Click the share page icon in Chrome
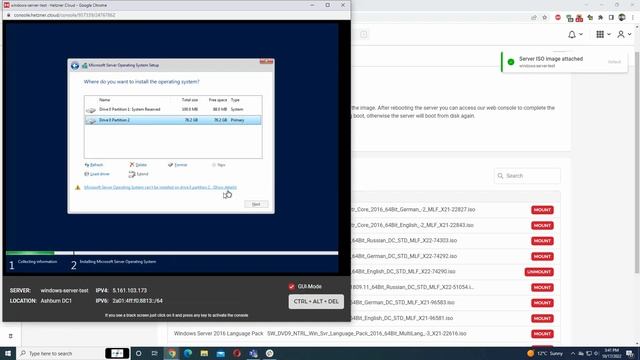Screen dimensions: 640x360 [534, 18]
